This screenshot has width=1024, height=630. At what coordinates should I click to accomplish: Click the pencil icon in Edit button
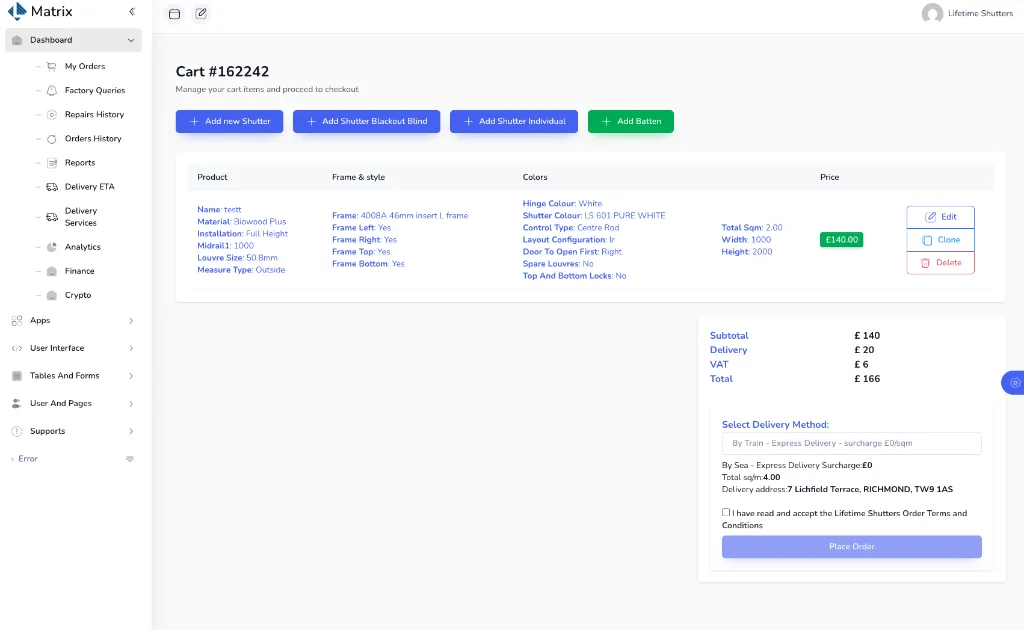[931, 217]
